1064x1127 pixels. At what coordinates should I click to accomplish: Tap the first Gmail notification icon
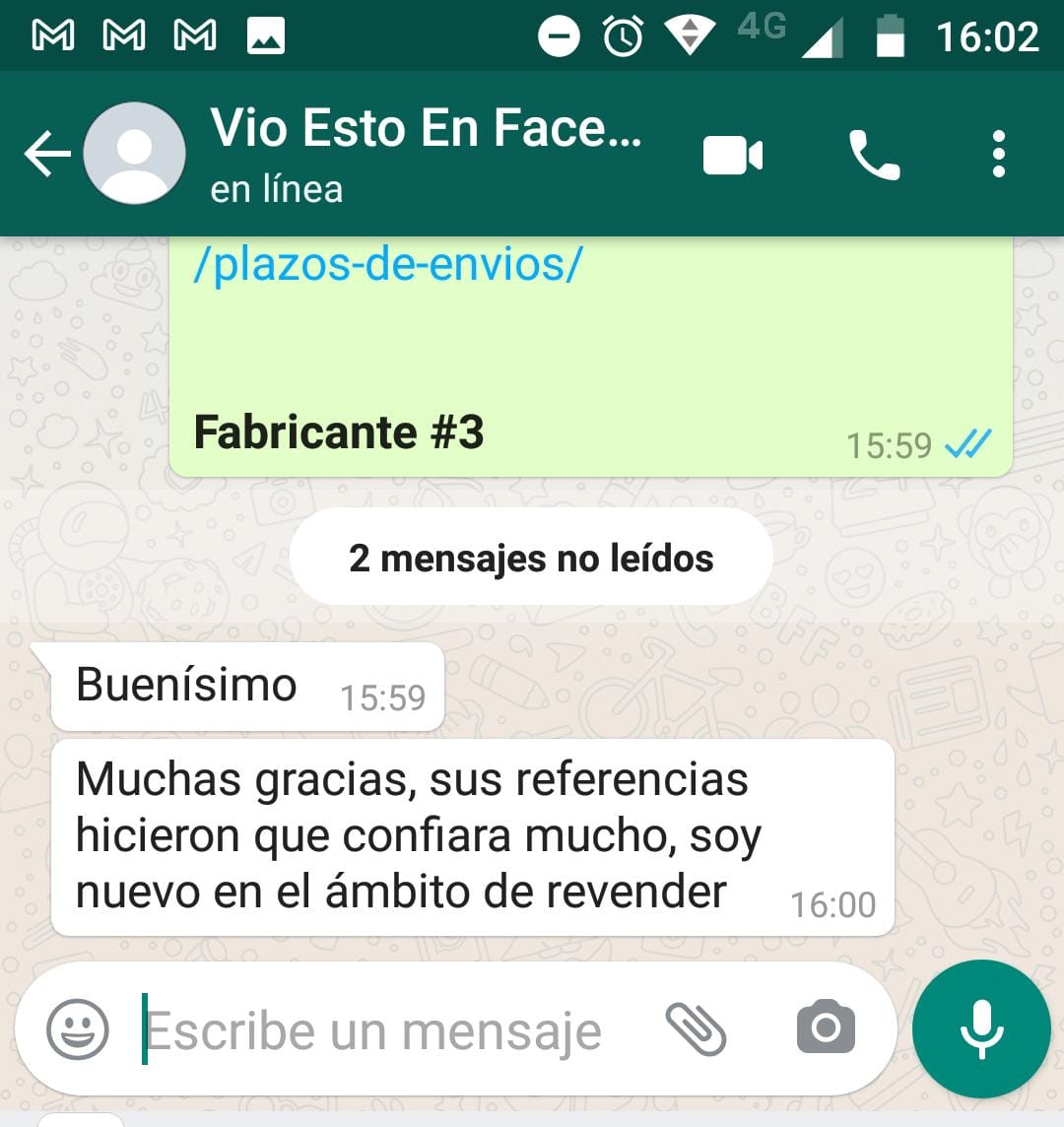pos(53,34)
